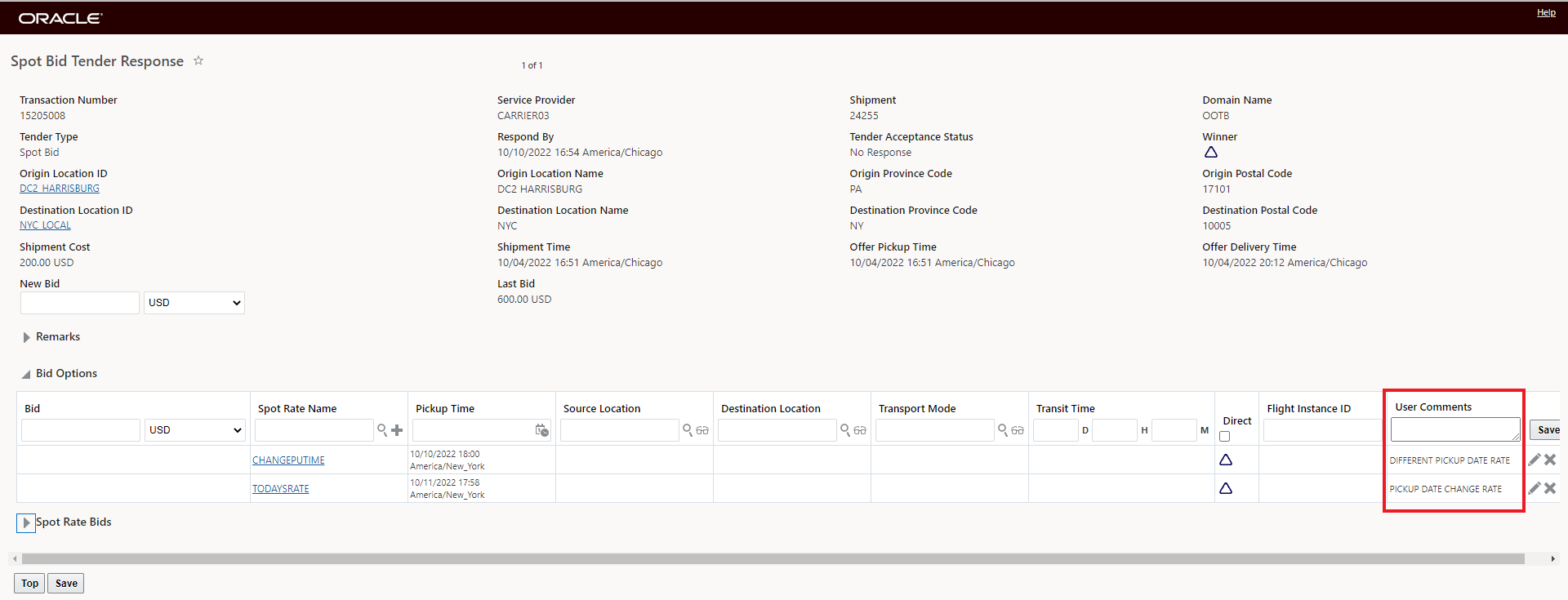Click the Source Location search magnifier icon
This screenshot has width=1568, height=600.
coord(688,429)
